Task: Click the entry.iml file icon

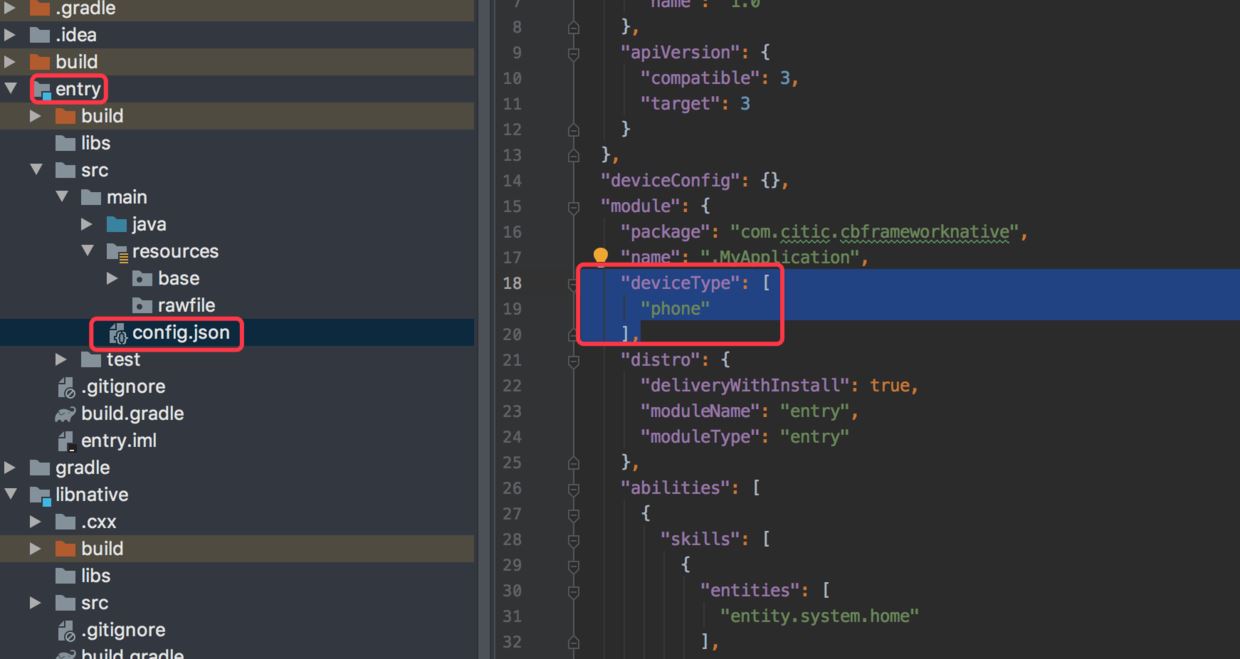Action: tap(66, 440)
